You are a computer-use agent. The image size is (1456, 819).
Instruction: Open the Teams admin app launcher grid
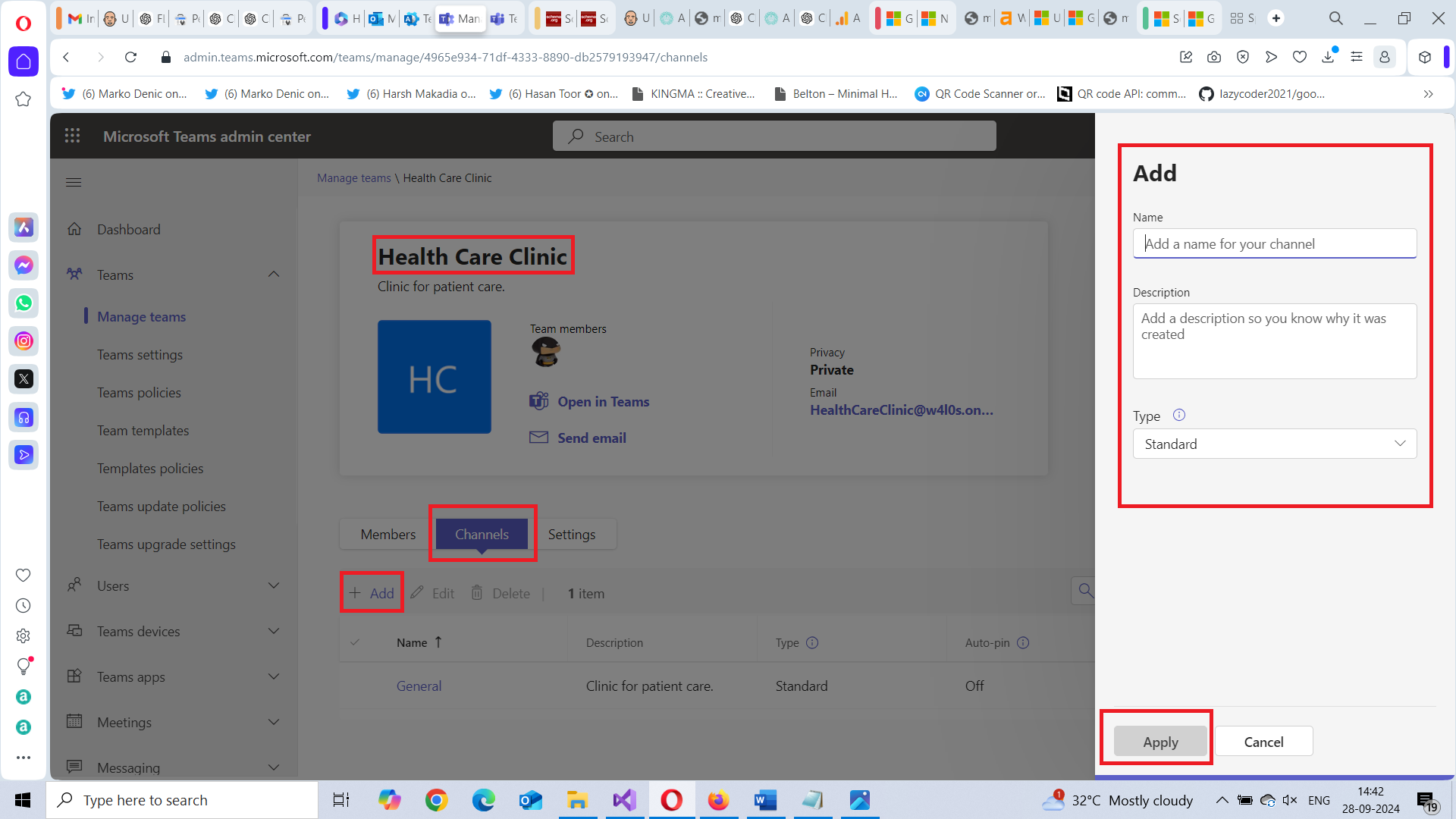coord(73,136)
